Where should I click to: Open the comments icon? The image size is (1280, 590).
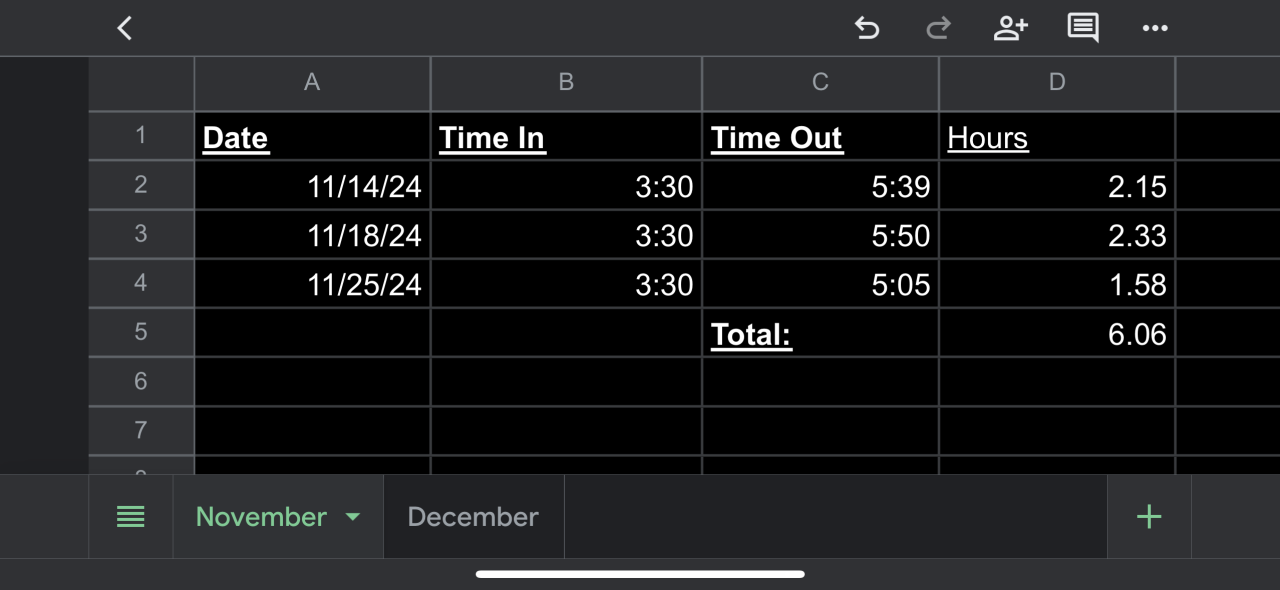pos(1083,28)
